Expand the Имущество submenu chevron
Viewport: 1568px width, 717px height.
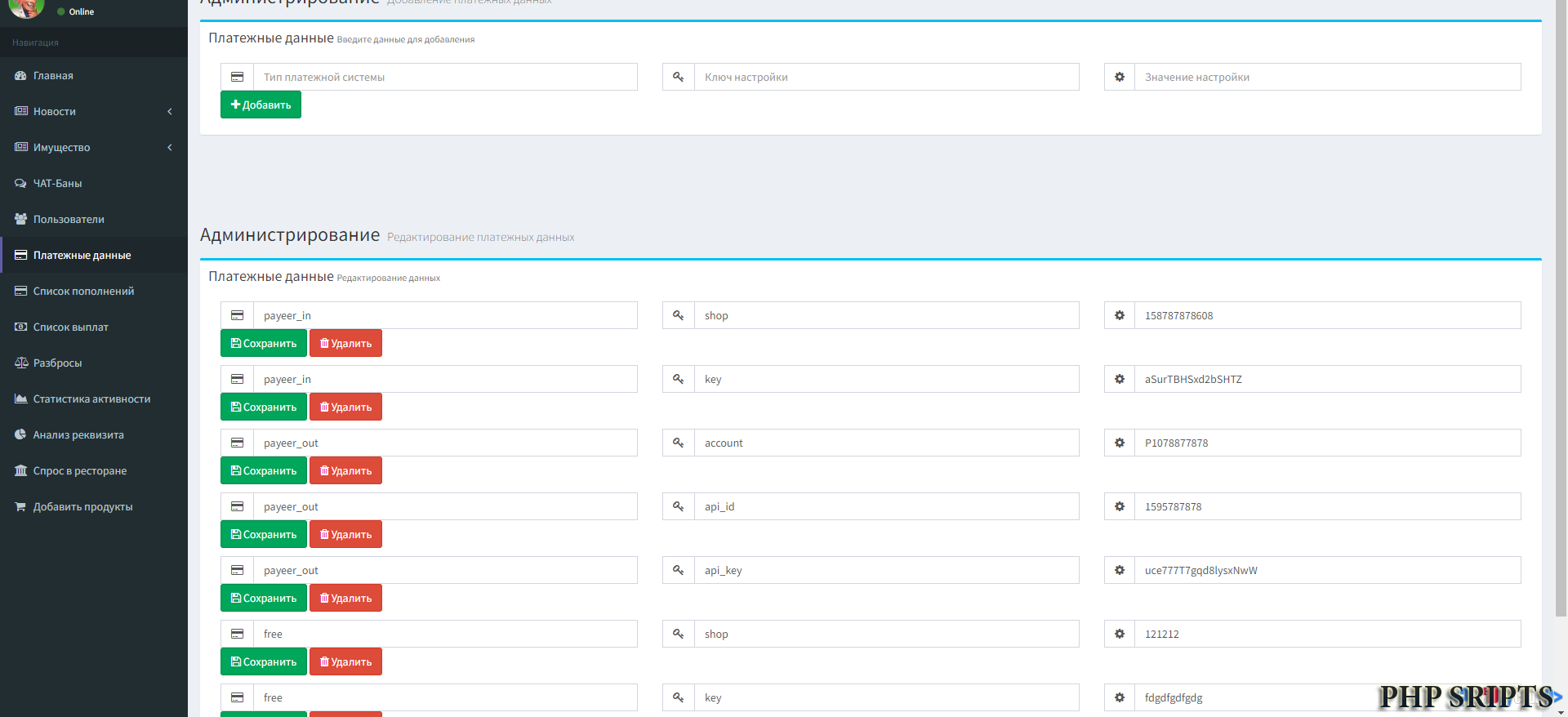pos(170,148)
